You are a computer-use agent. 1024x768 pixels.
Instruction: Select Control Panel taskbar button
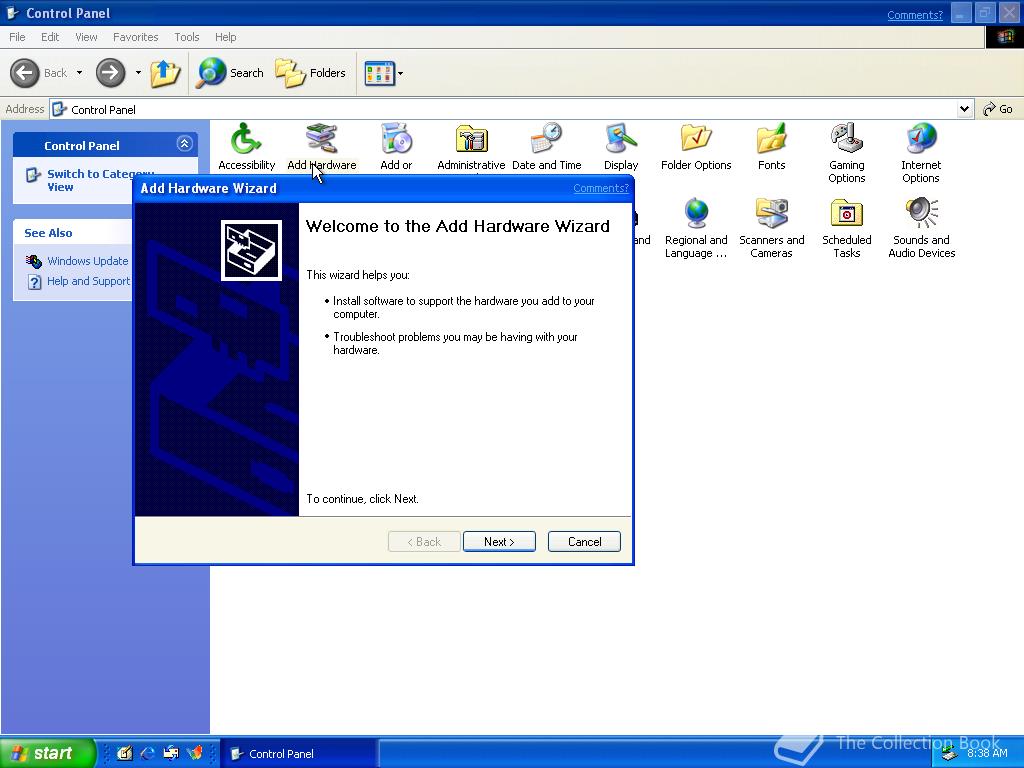point(298,754)
